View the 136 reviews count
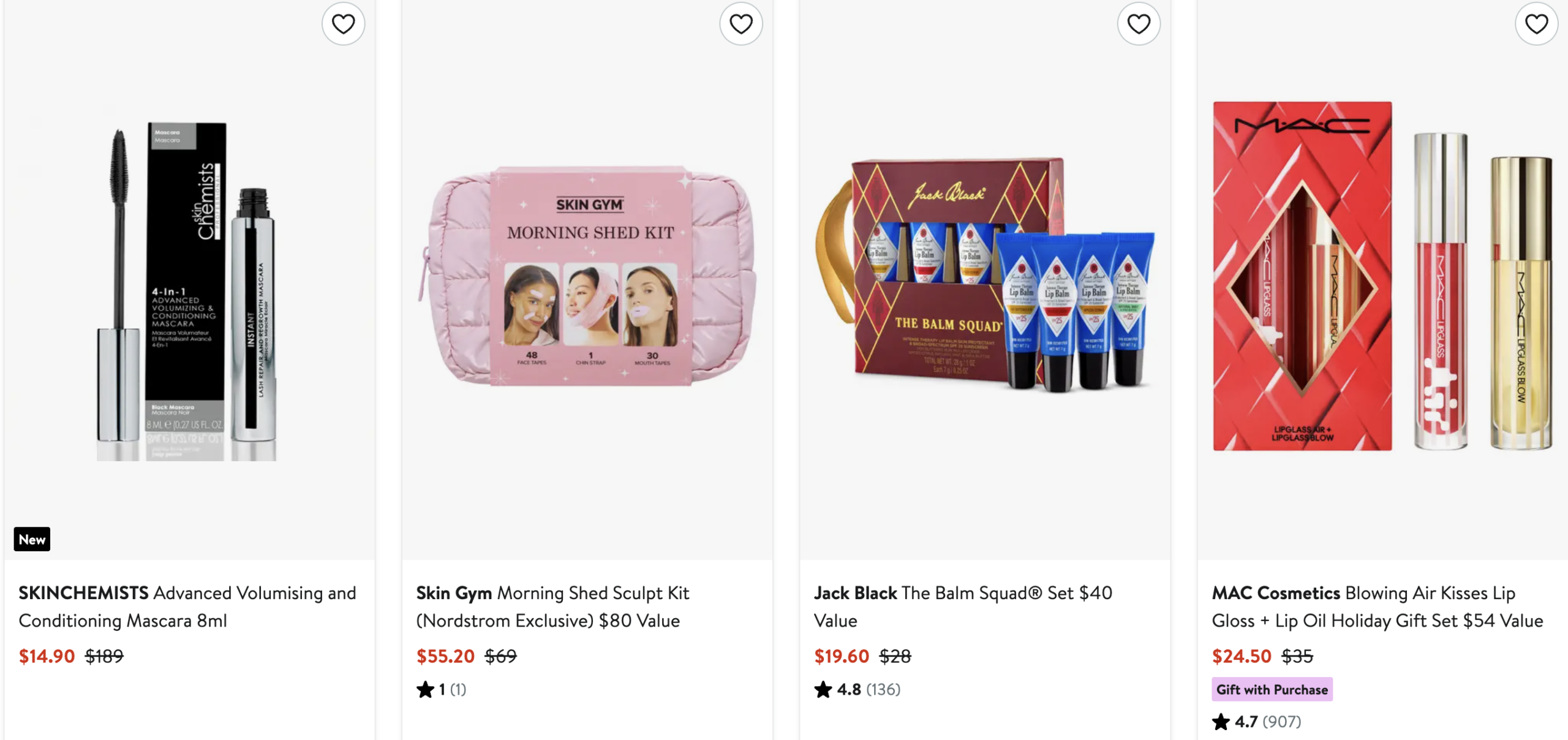The height and width of the screenshot is (740, 1568). click(x=883, y=690)
